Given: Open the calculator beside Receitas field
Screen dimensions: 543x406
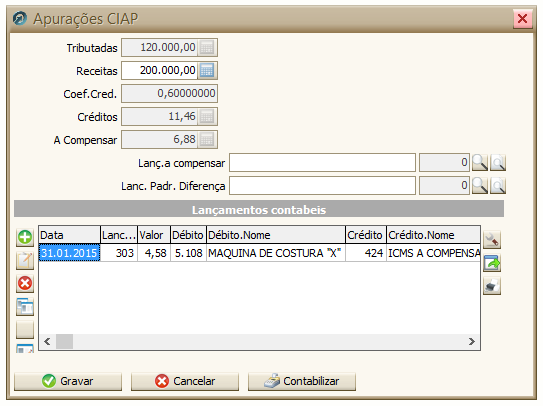Looking at the screenshot, I should (207, 71).
